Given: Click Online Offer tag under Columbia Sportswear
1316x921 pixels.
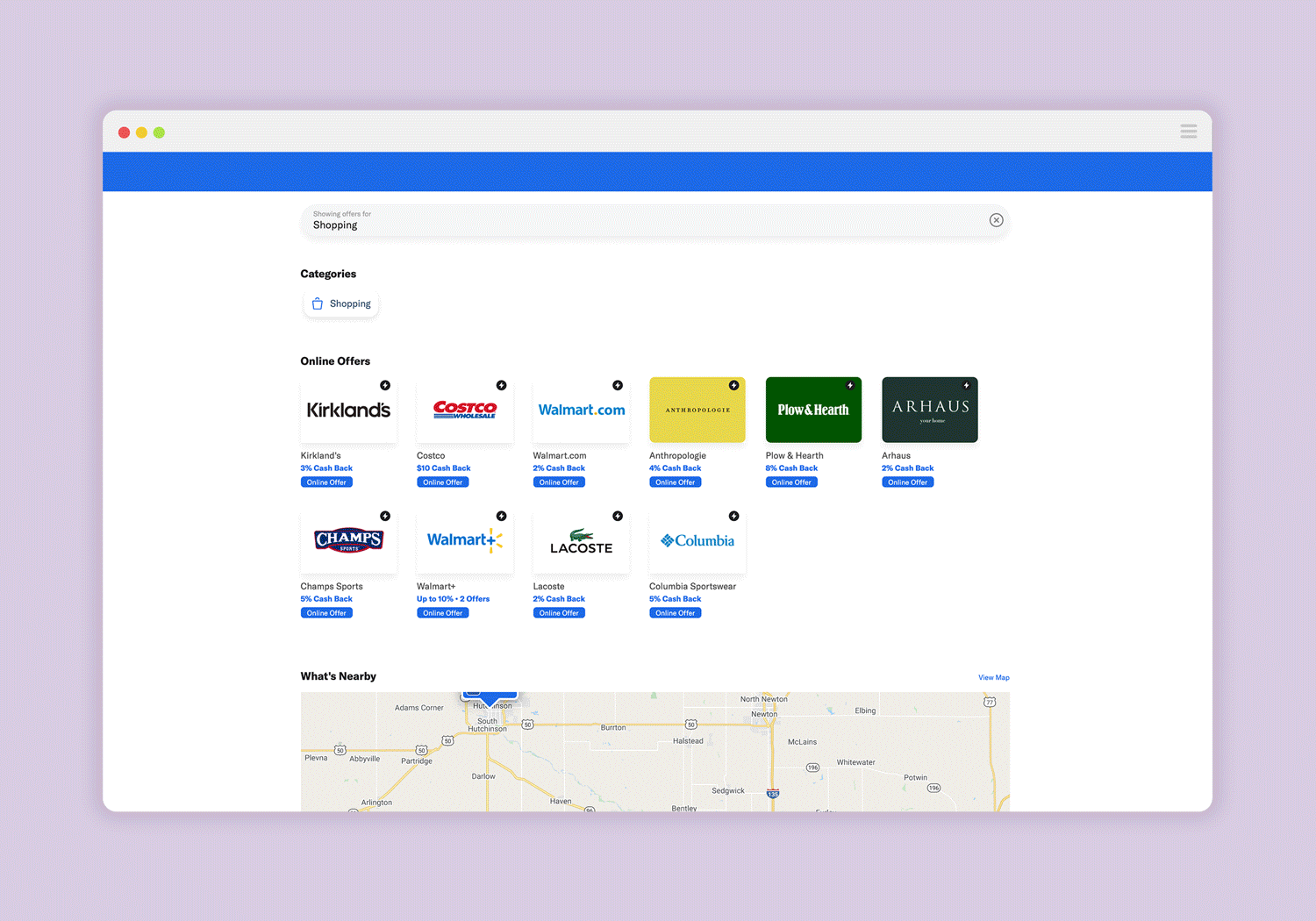Looking at the screenshot, I should pyautogui.click(x=675, y=613).
